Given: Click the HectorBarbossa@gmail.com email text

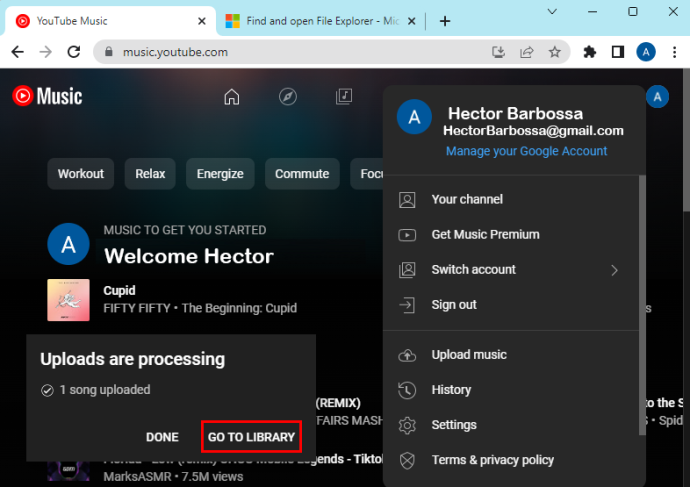Looking at the screenshot, I should click(x=533, y=131).
